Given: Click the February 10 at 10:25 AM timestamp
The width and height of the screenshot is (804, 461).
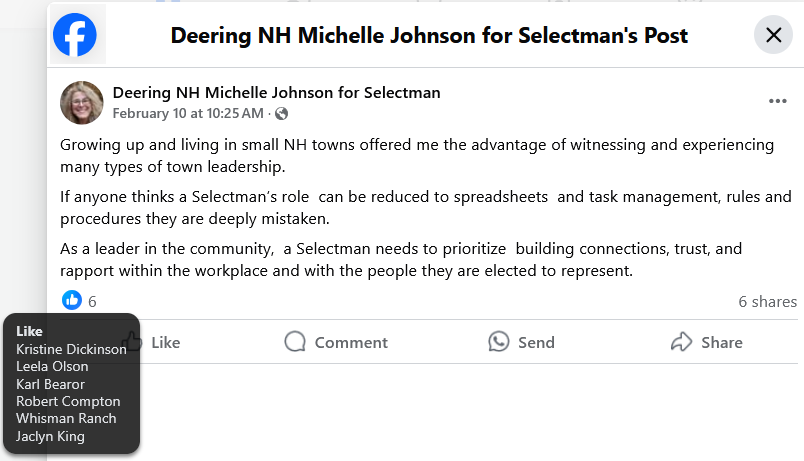Looking at the screenshot, I should coord(188,114).
